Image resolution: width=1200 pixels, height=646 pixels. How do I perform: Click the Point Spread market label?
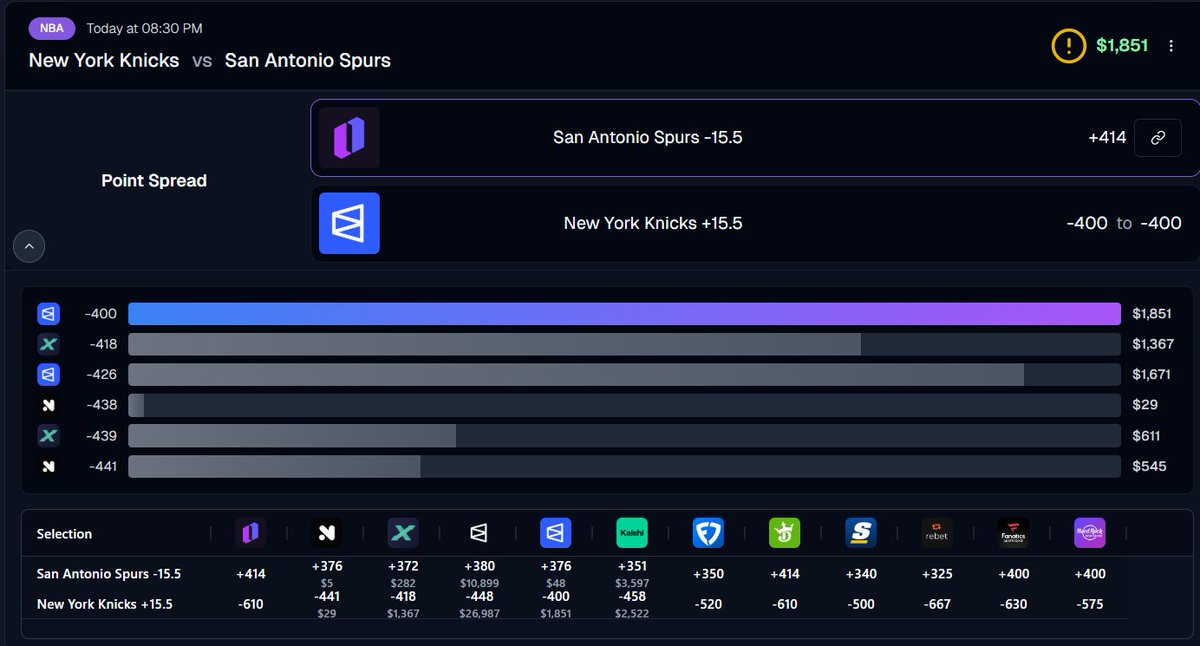click(154, 181)
